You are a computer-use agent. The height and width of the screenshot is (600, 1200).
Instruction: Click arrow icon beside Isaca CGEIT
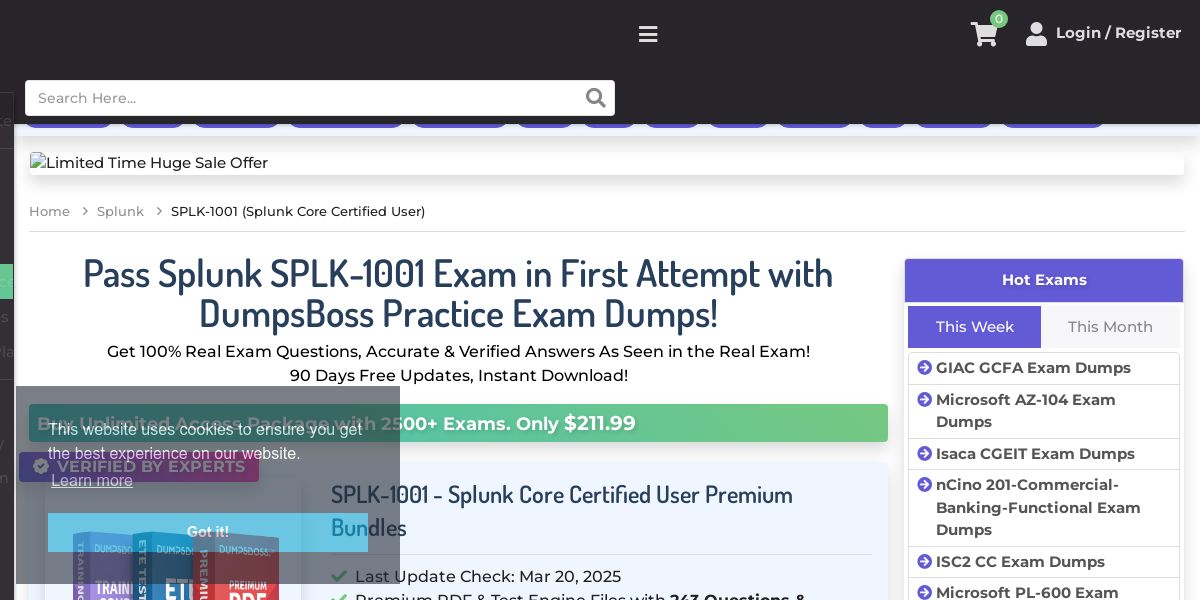tap(924, 454)
